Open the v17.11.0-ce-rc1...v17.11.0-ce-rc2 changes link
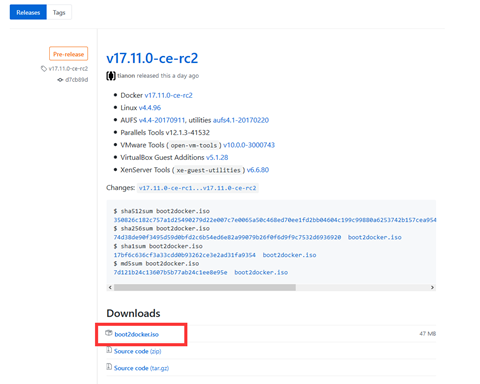The height and width of the screenshot is (384, 480). click(x=198, y=188)
